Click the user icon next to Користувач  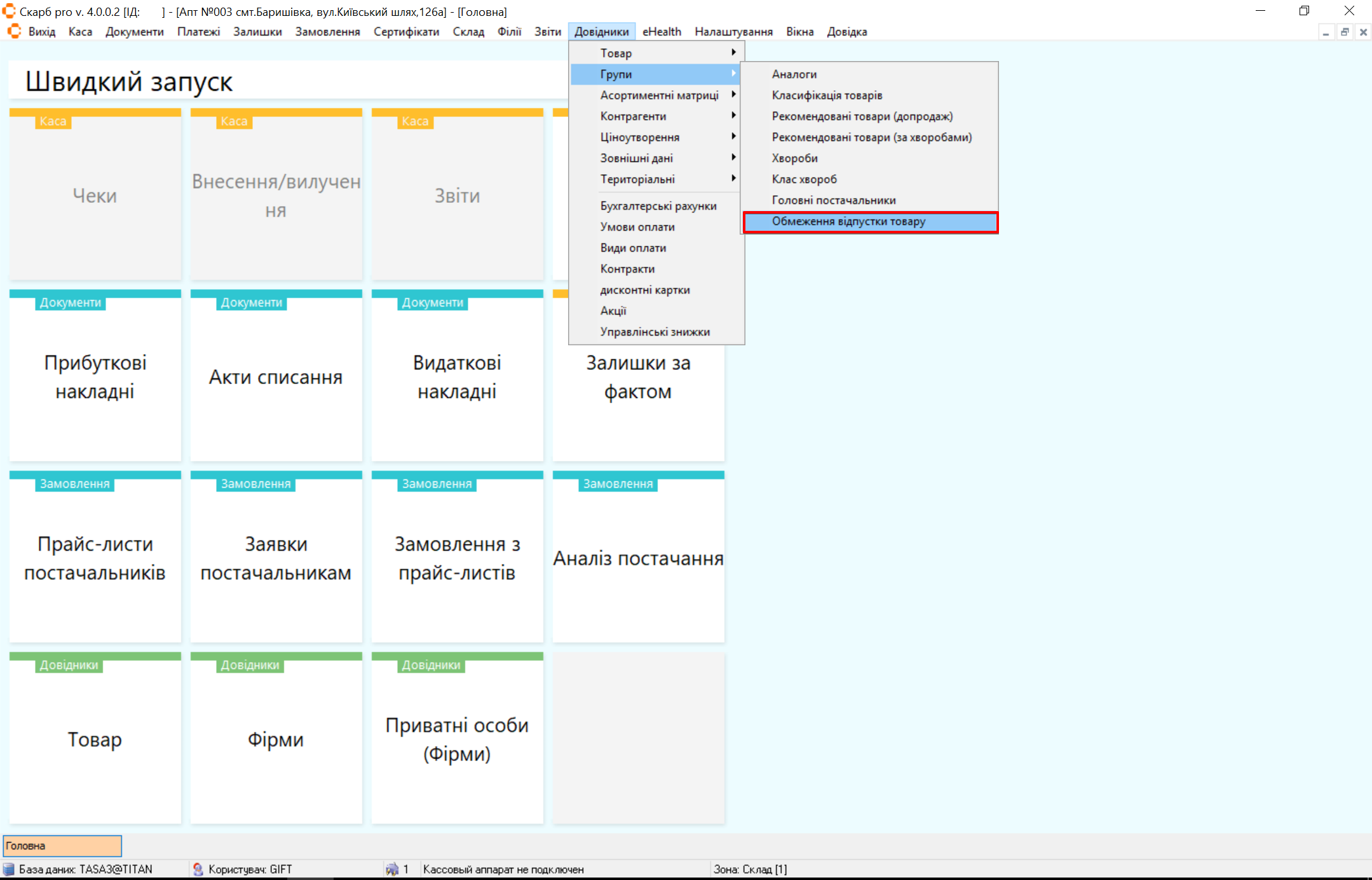[198, 869]
